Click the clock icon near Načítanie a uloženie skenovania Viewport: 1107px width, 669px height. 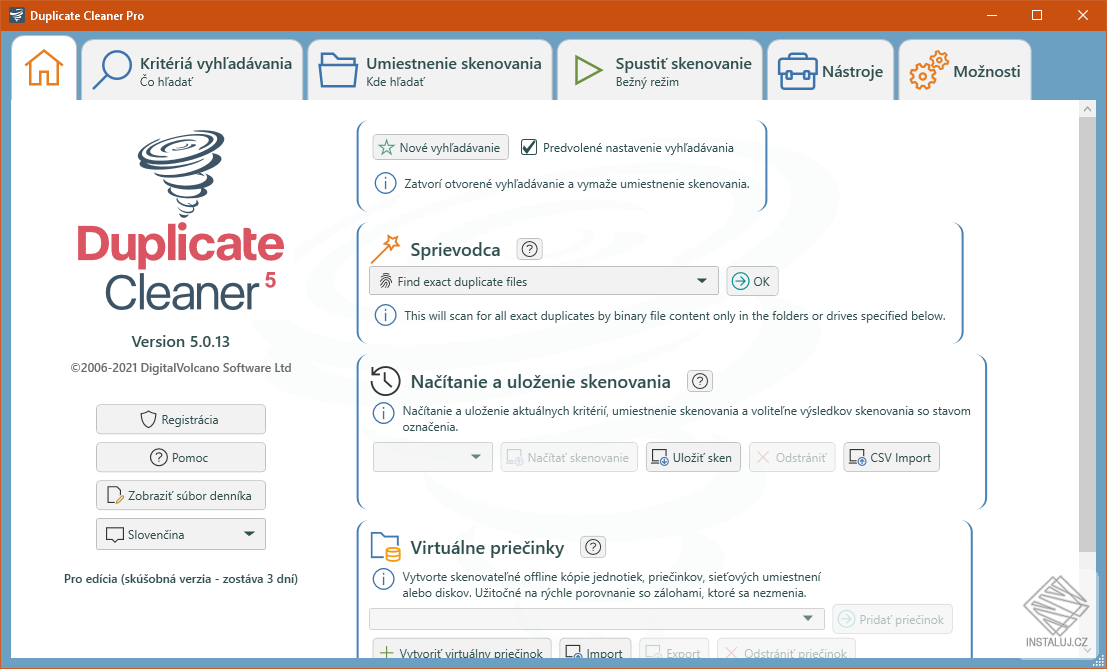pyautogui.click(x=384, y=379)
